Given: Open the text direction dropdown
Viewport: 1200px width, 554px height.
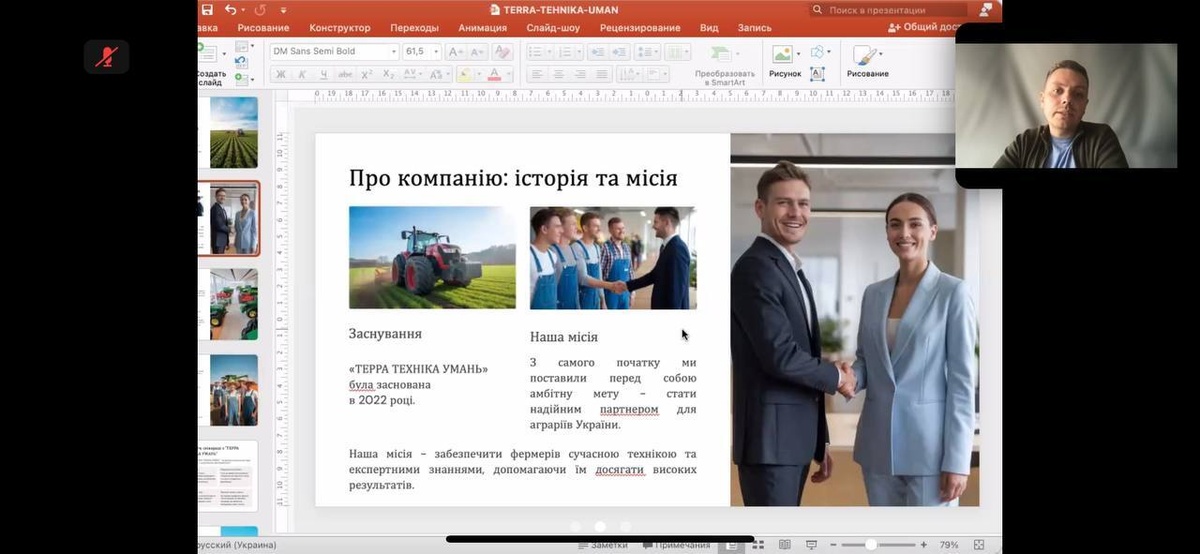Looking at the screenshot, I should (628, 75).
